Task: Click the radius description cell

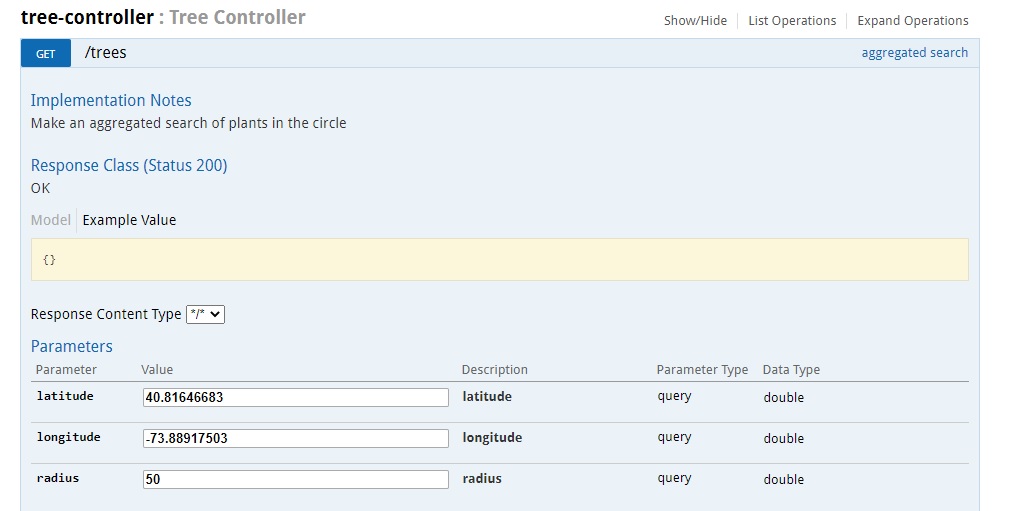Action: pyautogui.click(x=482, y=479)
